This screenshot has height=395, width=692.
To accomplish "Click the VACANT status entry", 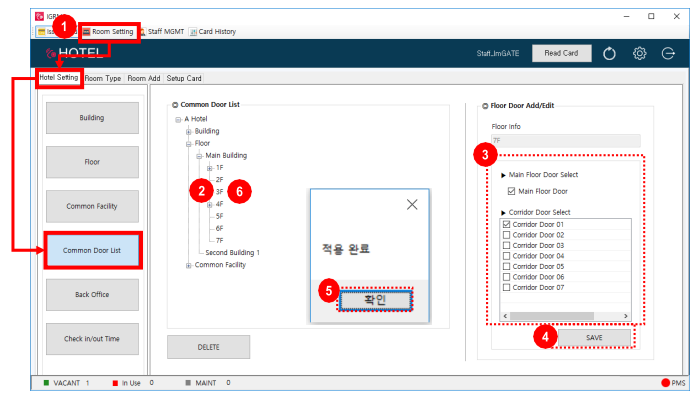I will [x=66, y=383].
